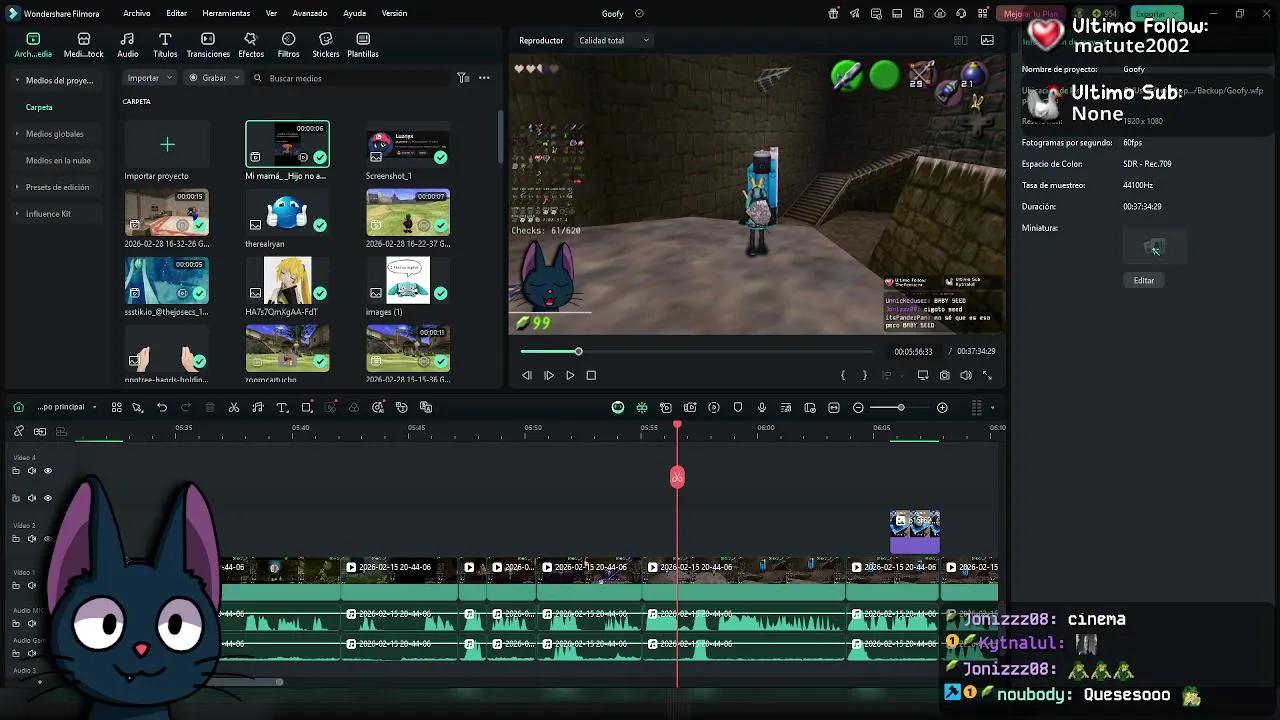This screenshot has width=1280, height=720.
Task: Open the Archivo menu
Action: (x=137, y=13)
